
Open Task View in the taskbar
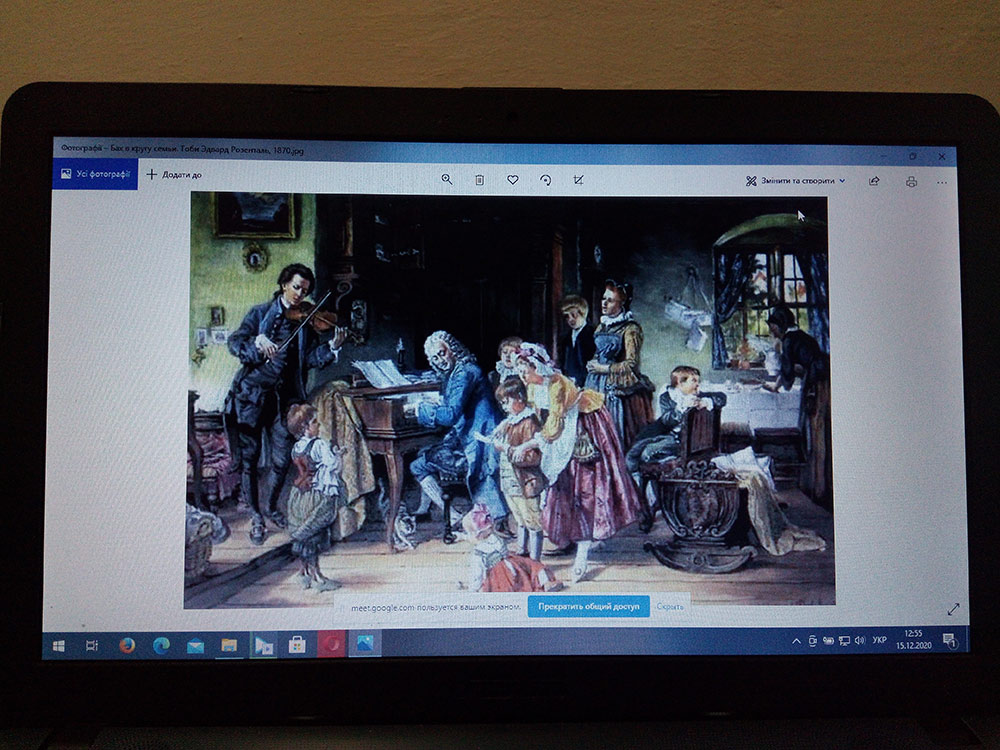92,645
